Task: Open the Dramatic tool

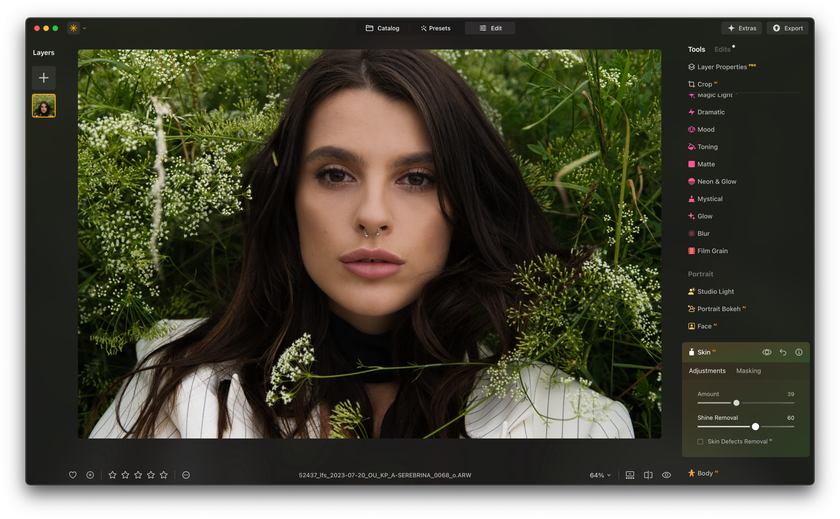Action: point(706,112)
